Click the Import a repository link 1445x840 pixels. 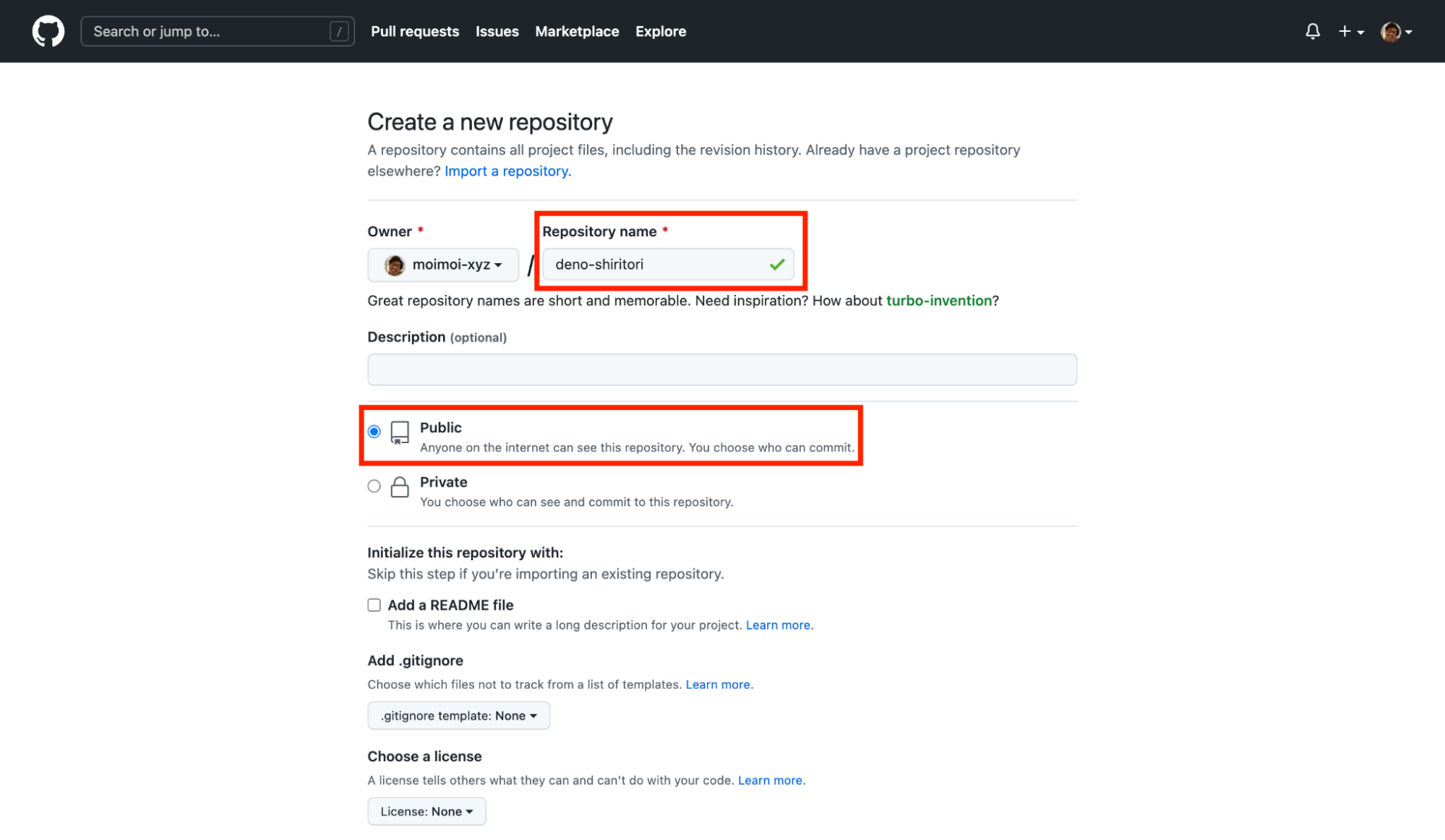507,171
